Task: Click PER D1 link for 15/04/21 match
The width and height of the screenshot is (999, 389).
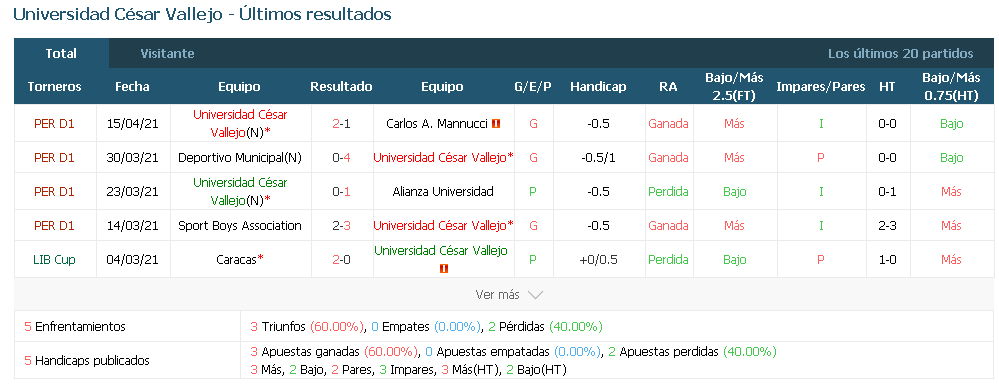Action: (x=54, y=124)
